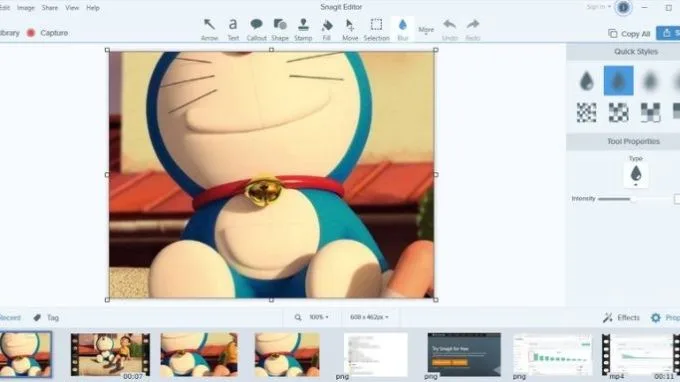Open the Share menu
The image size is (680, 382).
(50, 8)
